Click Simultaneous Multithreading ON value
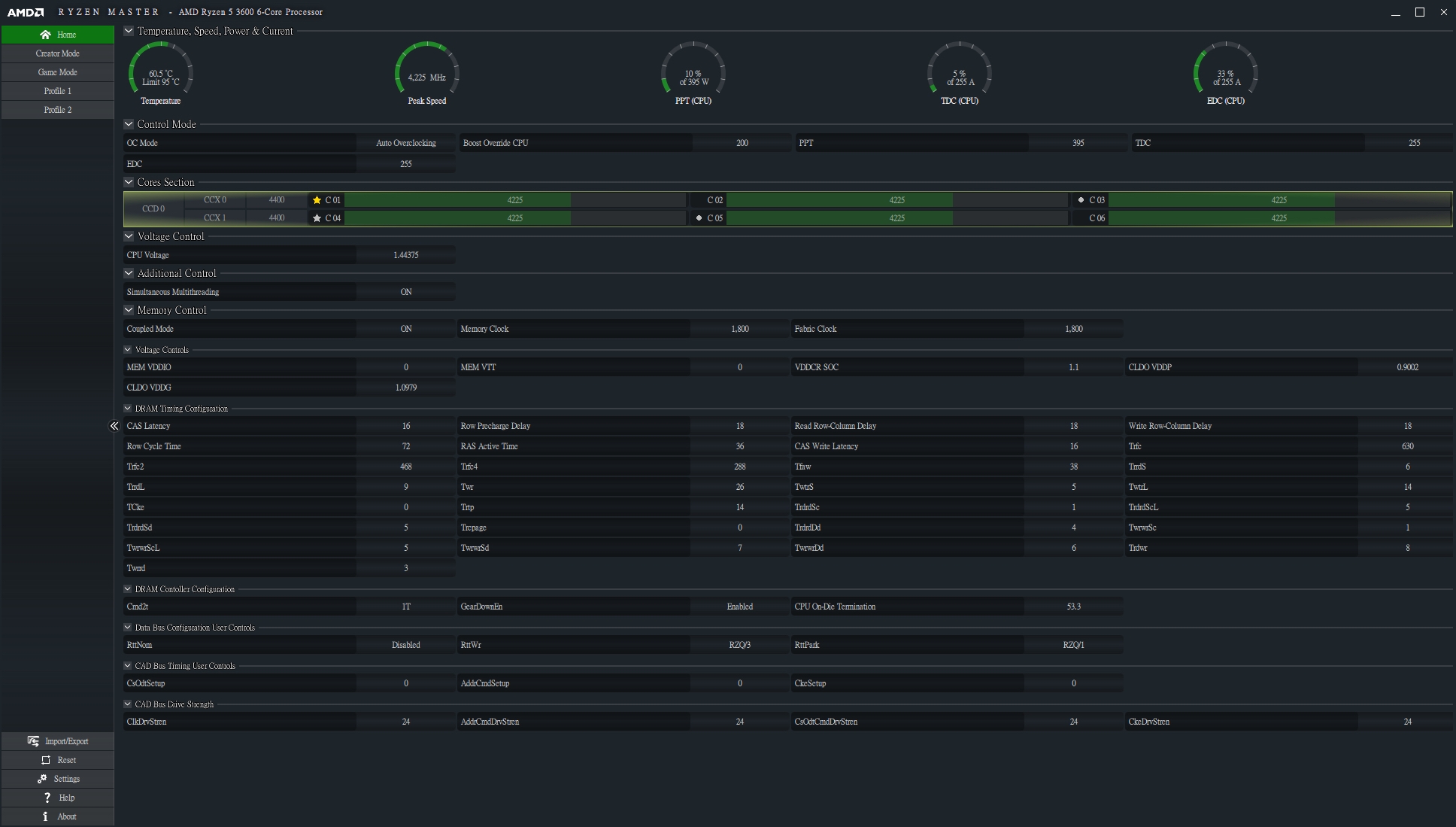 pyautogui.click(x=406, y=292)
